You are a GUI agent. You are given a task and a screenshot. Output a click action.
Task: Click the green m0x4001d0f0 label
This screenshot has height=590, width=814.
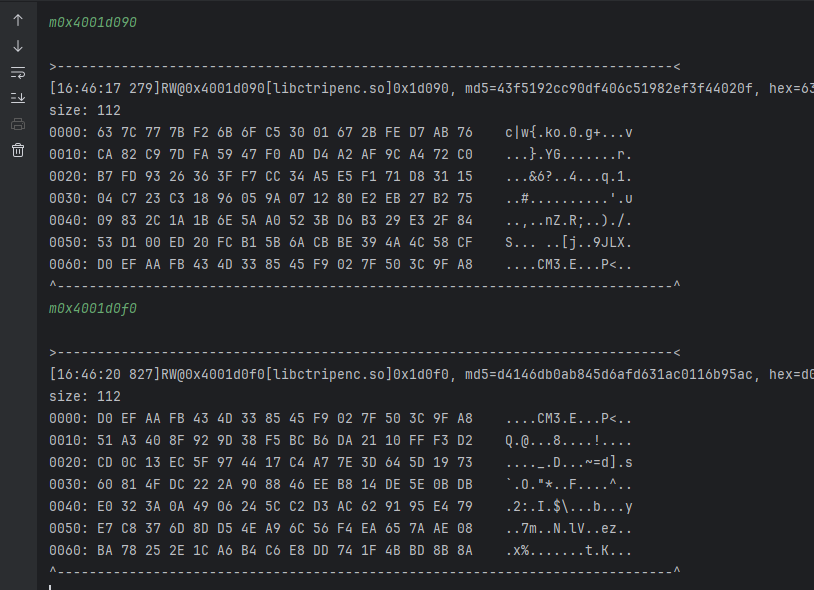[93, 309]
